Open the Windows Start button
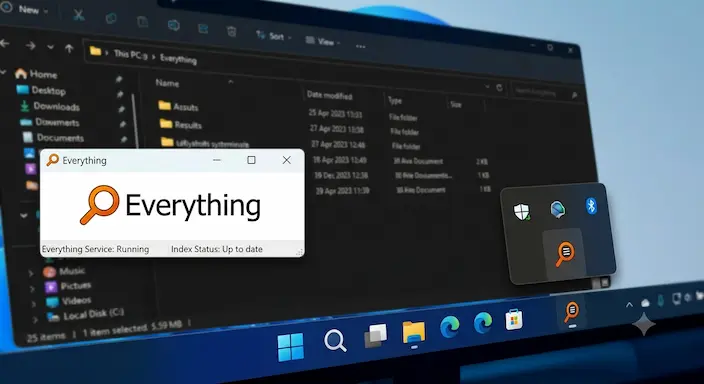This screenshot has width=704, height=384. 291,347
